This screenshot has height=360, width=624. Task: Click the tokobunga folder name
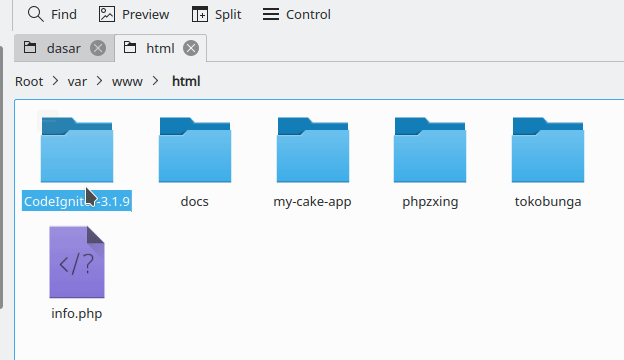coord(548,202)
